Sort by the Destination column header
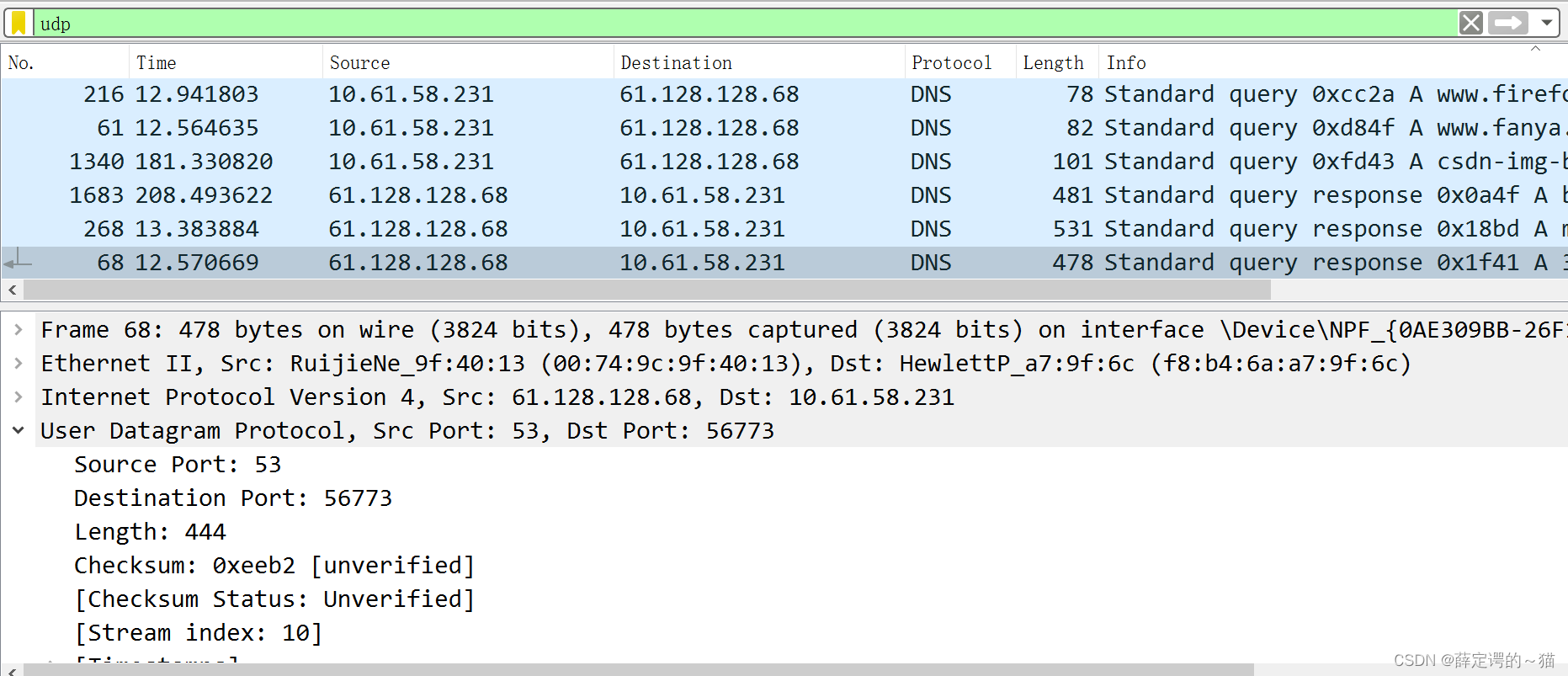 tap(759, 62)
